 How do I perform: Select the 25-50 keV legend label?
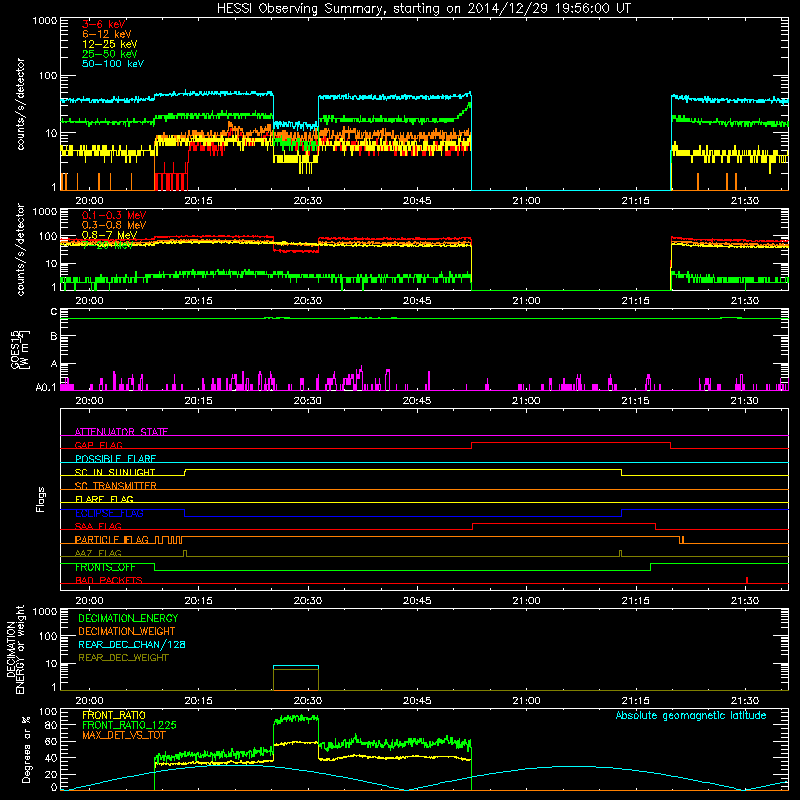(x=110, y=54)
